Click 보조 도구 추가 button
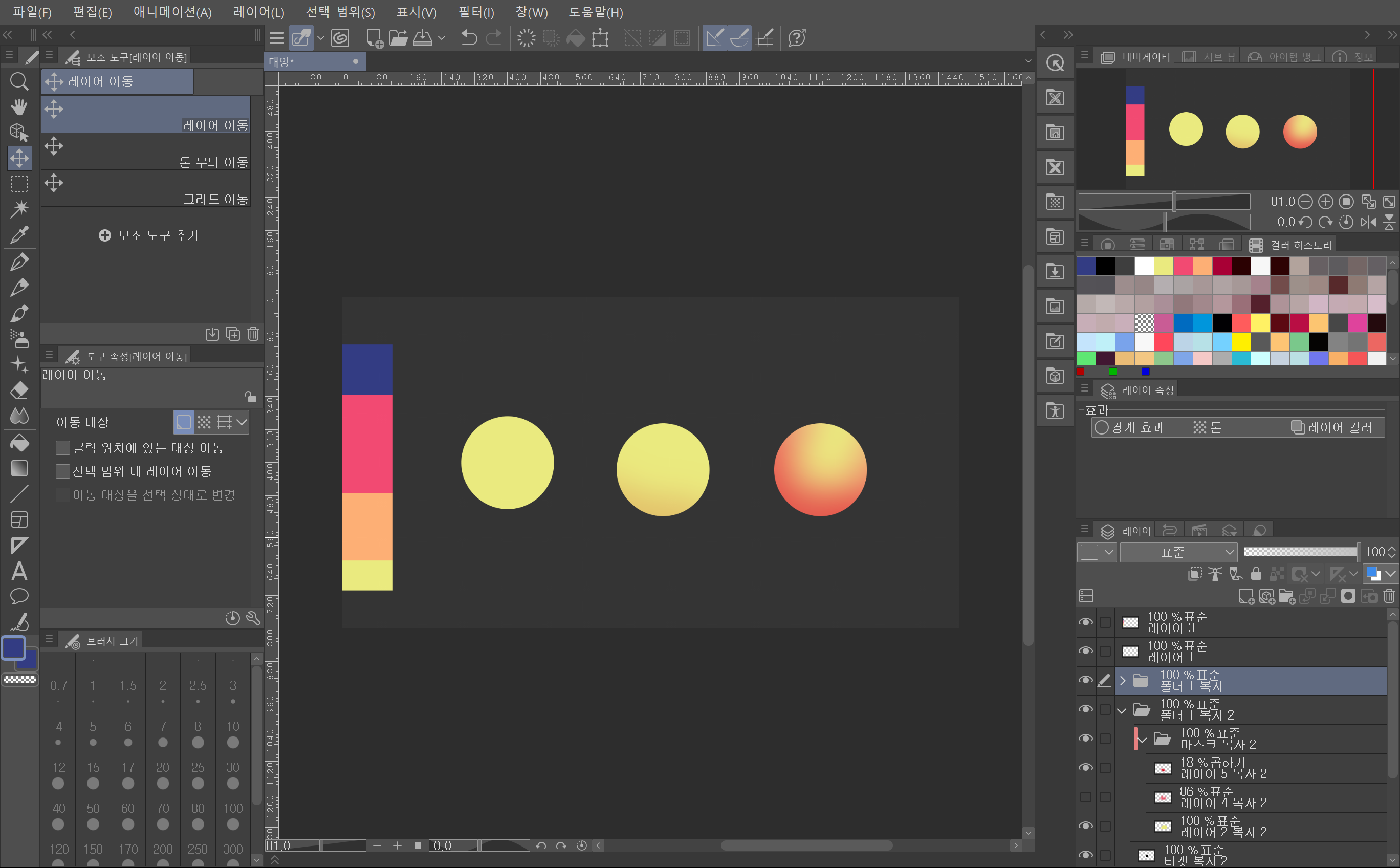 [149, 235]
